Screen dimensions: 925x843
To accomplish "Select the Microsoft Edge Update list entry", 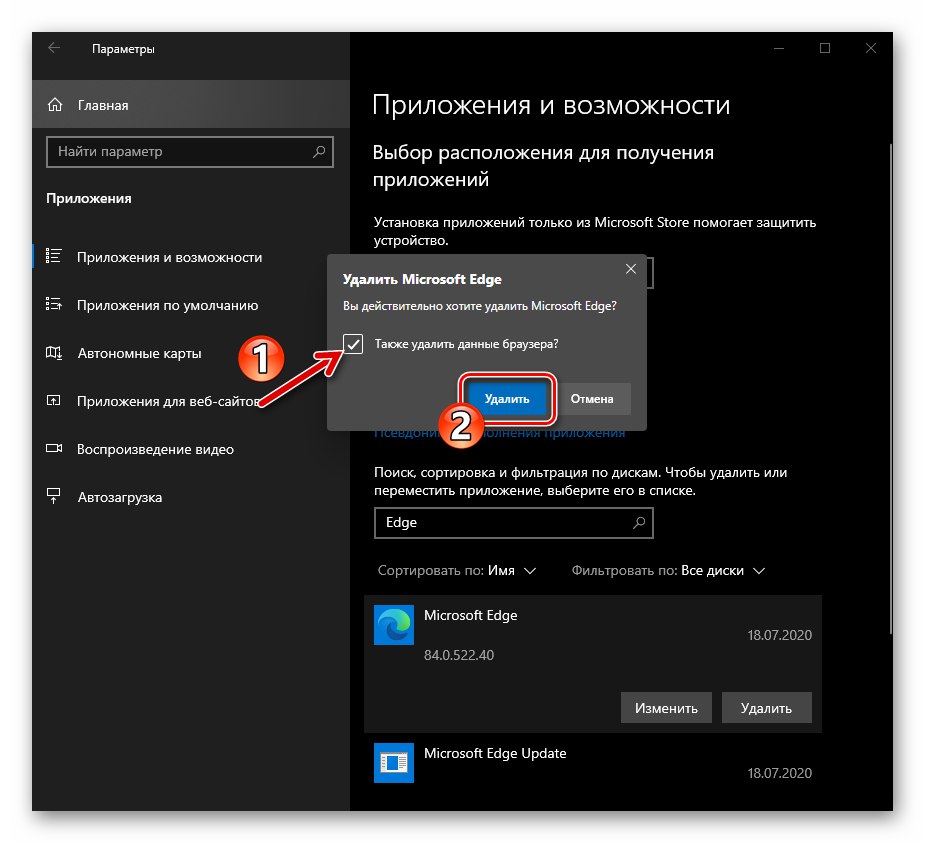I will (x=593, y=762).
